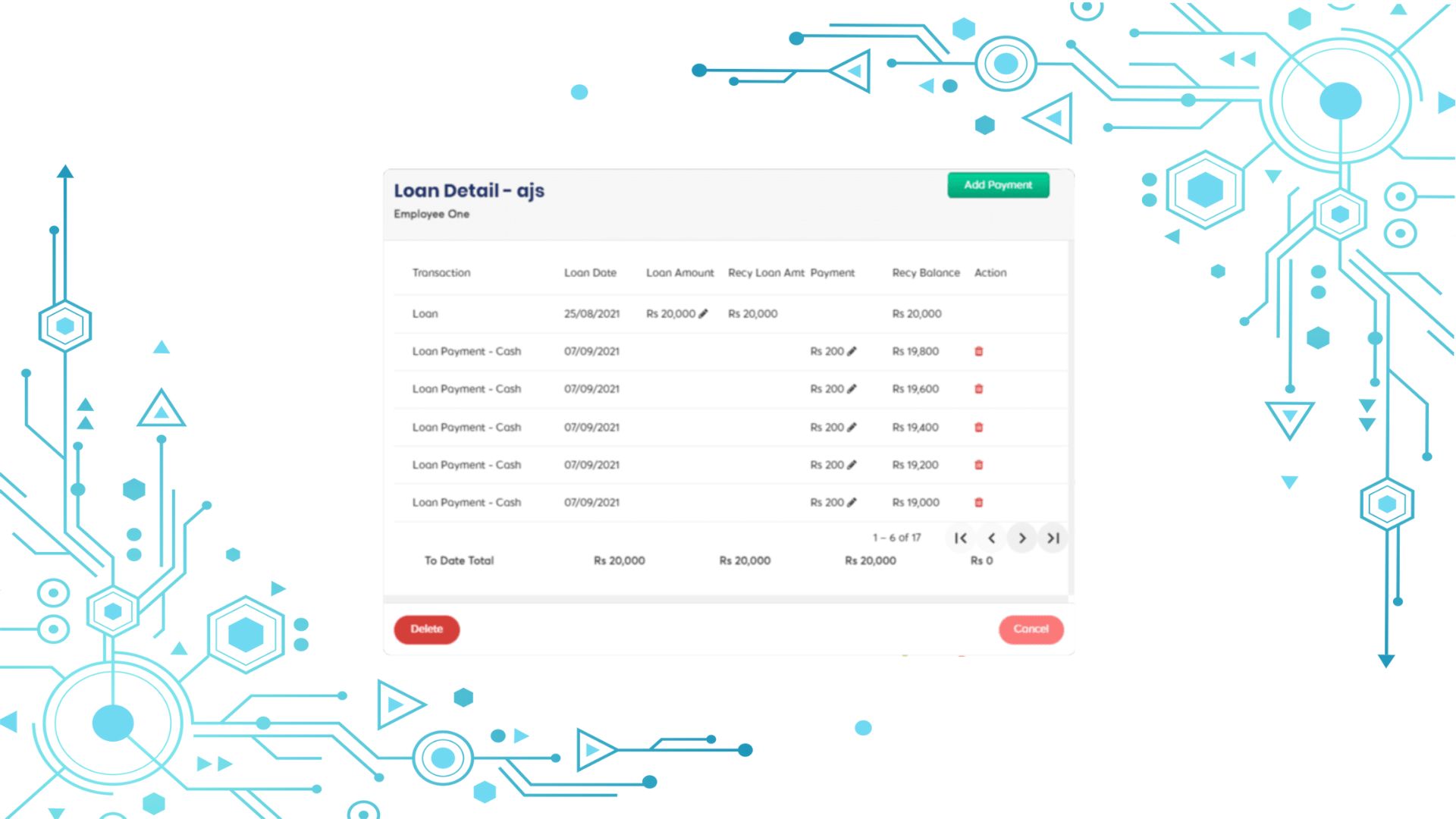
Task: Delete payment trash icon in Rs 19,600 row
Action: (978, 388)
